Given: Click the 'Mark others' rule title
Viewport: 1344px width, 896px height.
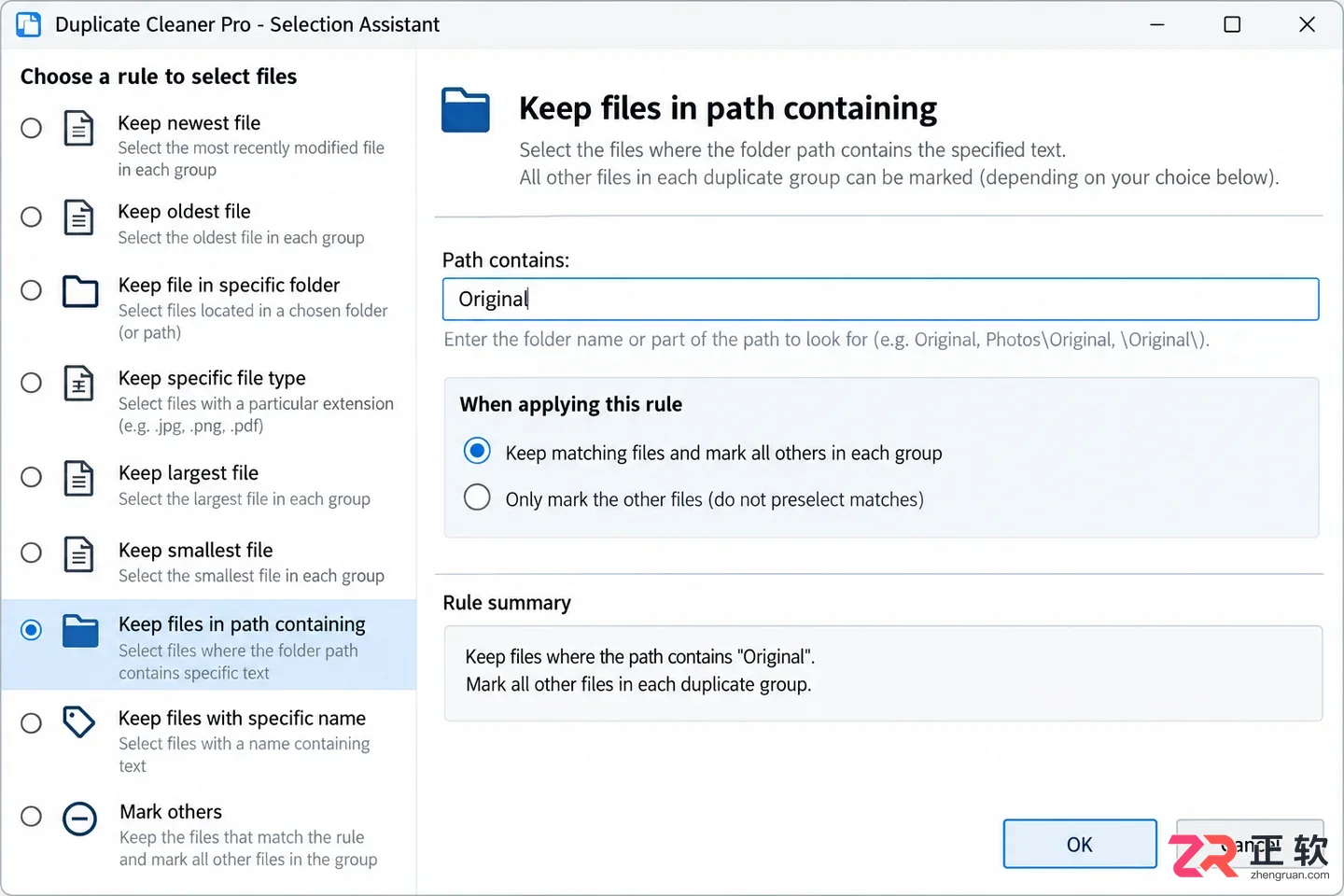Looking at the screenshot, I should pyautogui.click(x=171, y=812).
